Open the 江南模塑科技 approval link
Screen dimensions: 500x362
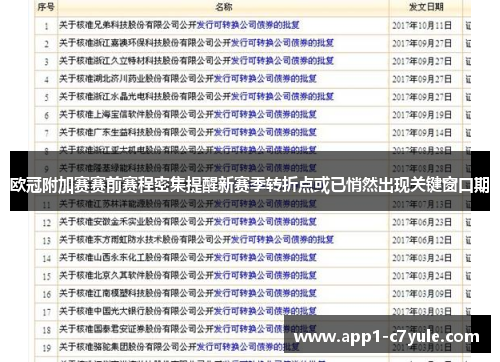click(188, 294)
